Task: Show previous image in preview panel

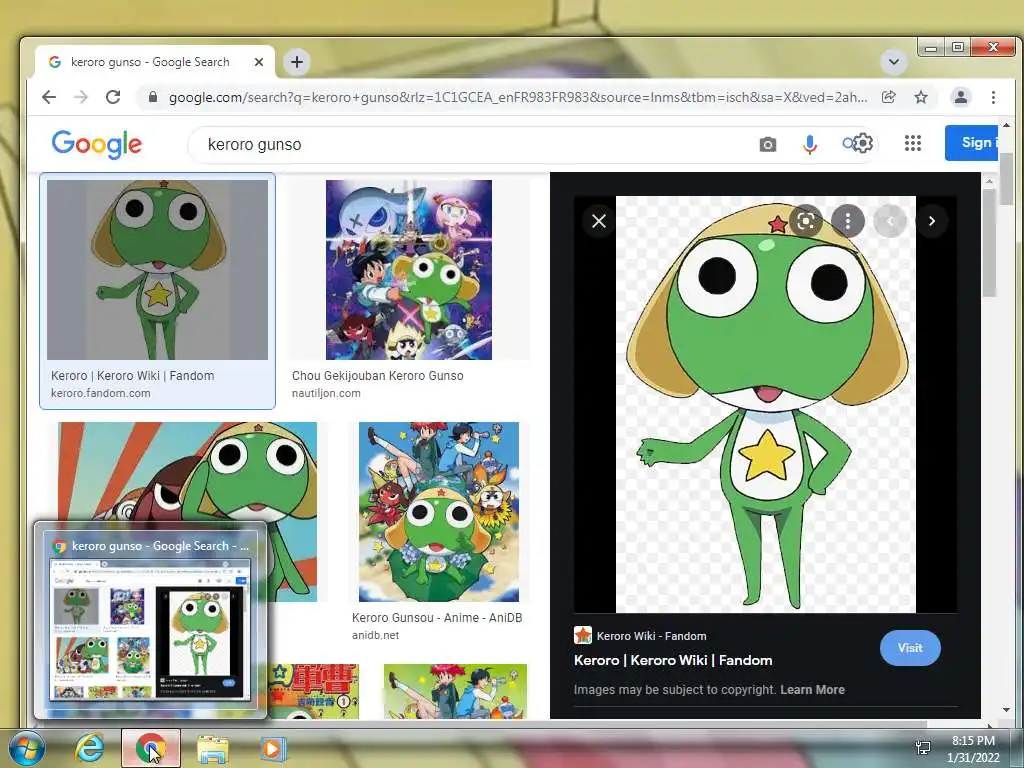Action: tap(889, 221)
